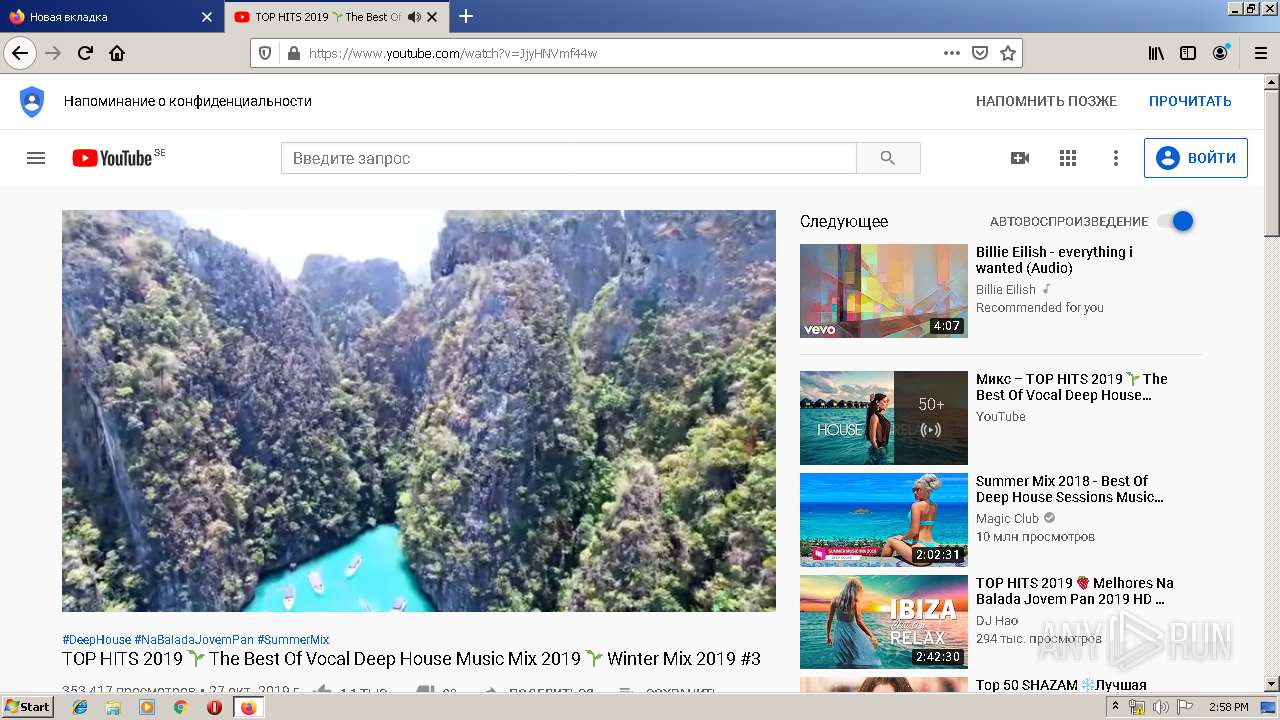Close the TOP HITS 2019 tab
The height and width of the screenshot is (720, 1280).
434,17
